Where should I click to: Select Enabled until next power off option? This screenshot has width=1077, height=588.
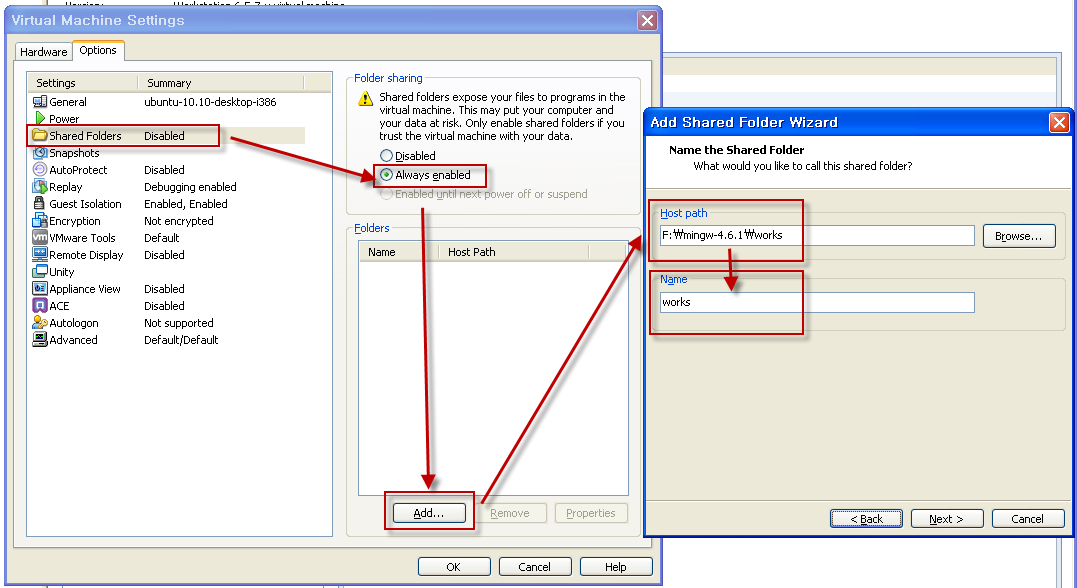(484, 194)
